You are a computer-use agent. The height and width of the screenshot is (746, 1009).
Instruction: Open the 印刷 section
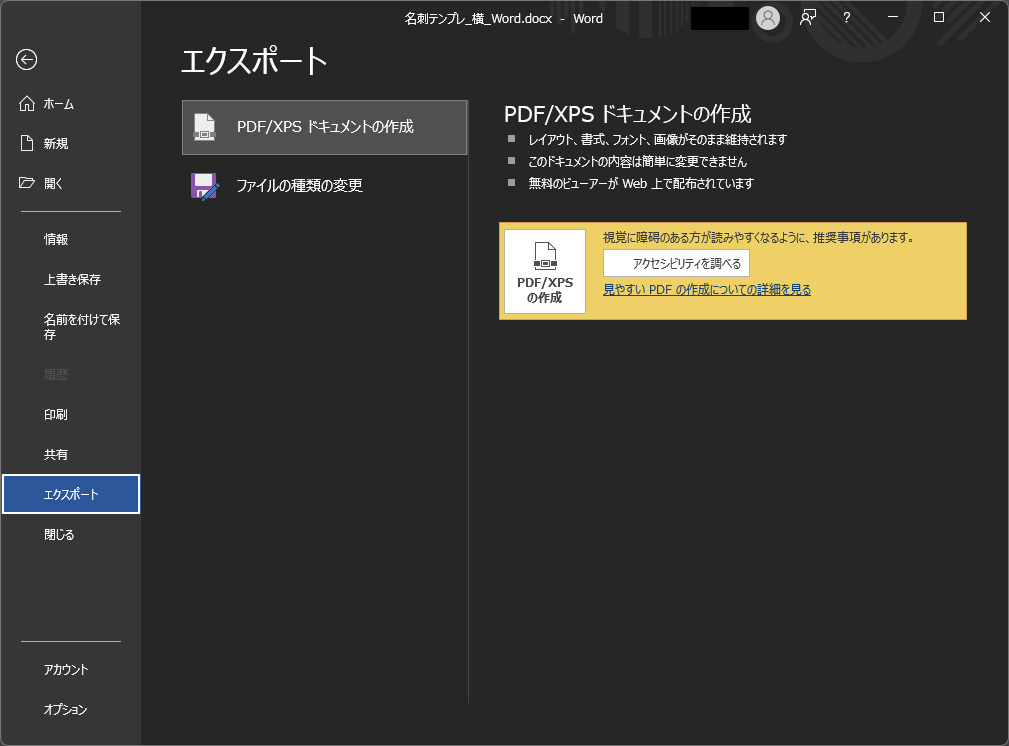[x=55, y=414]
